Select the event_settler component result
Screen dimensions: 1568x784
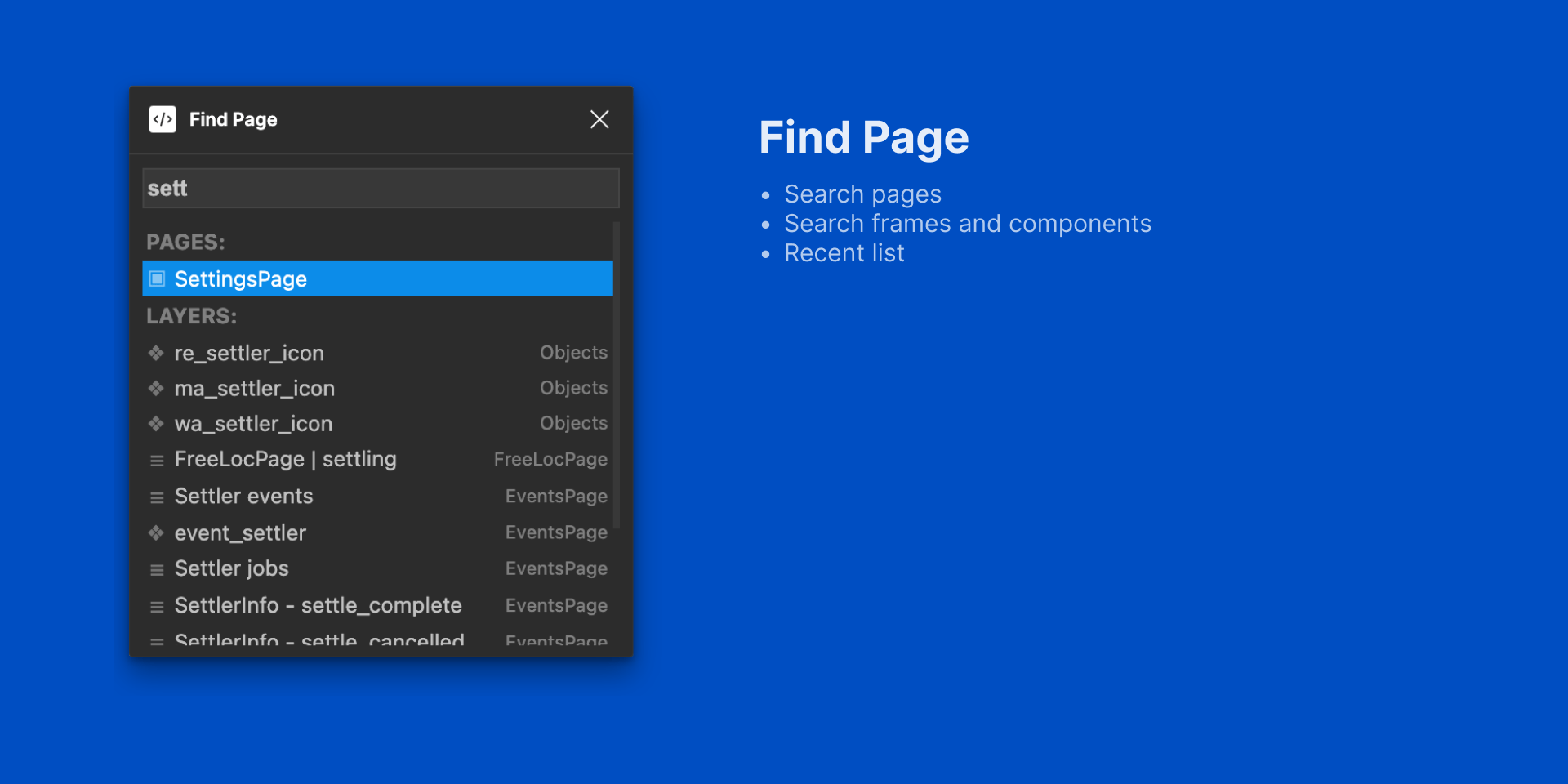[377, 532]
